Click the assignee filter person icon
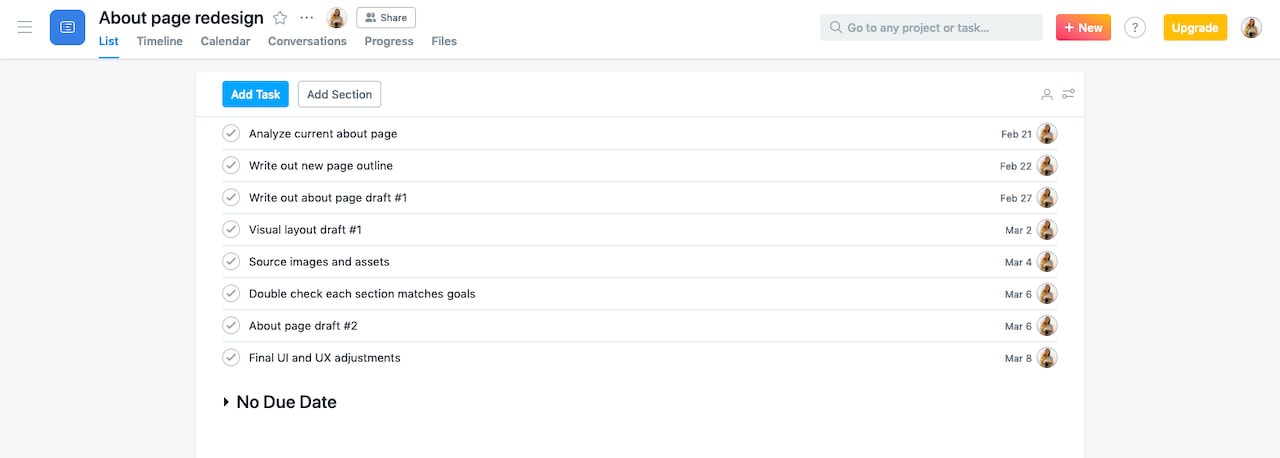The width and height of the screenshot is (1280, 458). 1046,95
